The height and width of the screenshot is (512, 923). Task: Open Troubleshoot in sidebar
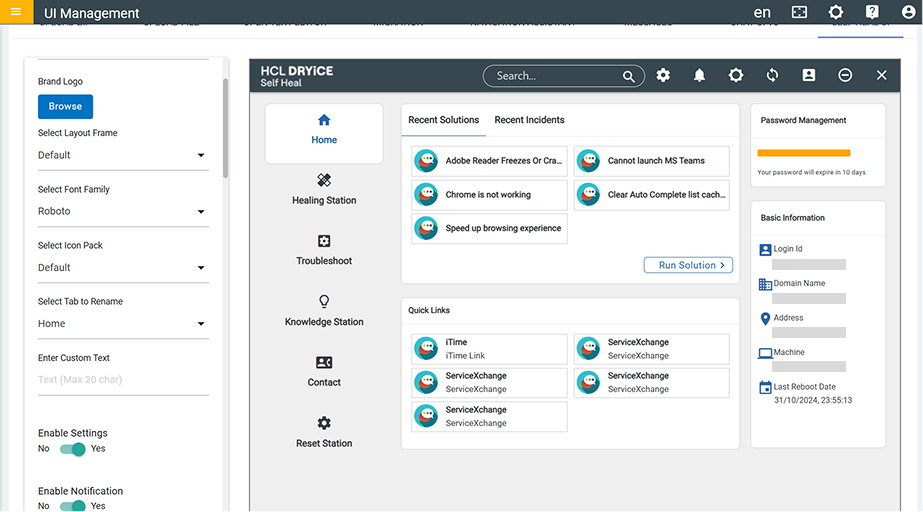click(324, 251)
